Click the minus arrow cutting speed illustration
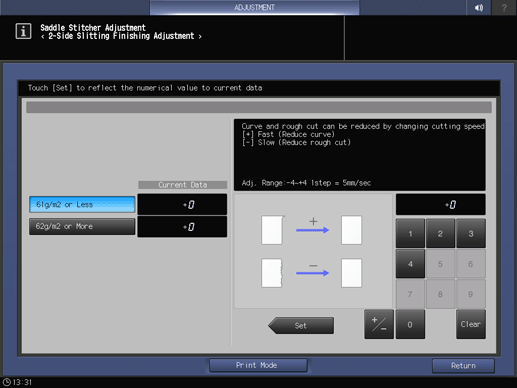The width and height of the screenshot is (517, 388). click(312, 273)
